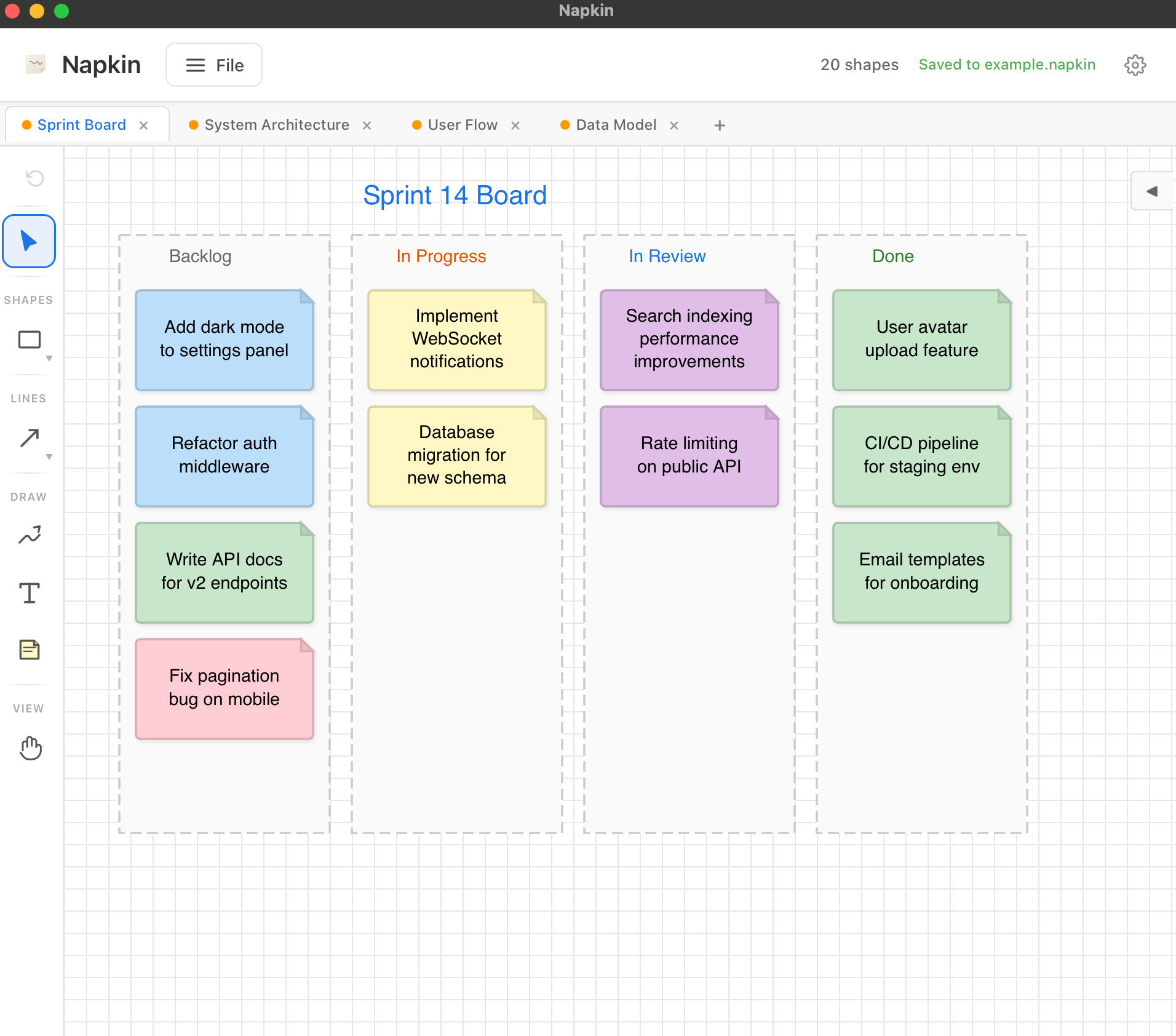Select the Fix pagination bug sticky note
1176x1036 pixels.
(x=224, y=688)
